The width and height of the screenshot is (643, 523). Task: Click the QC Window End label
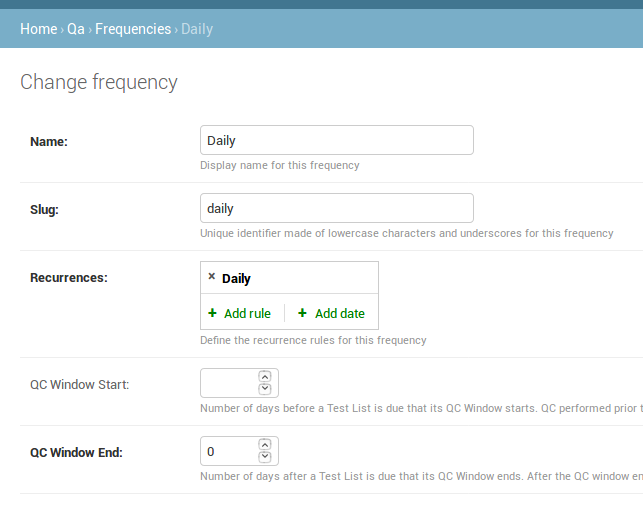(76, 452)
